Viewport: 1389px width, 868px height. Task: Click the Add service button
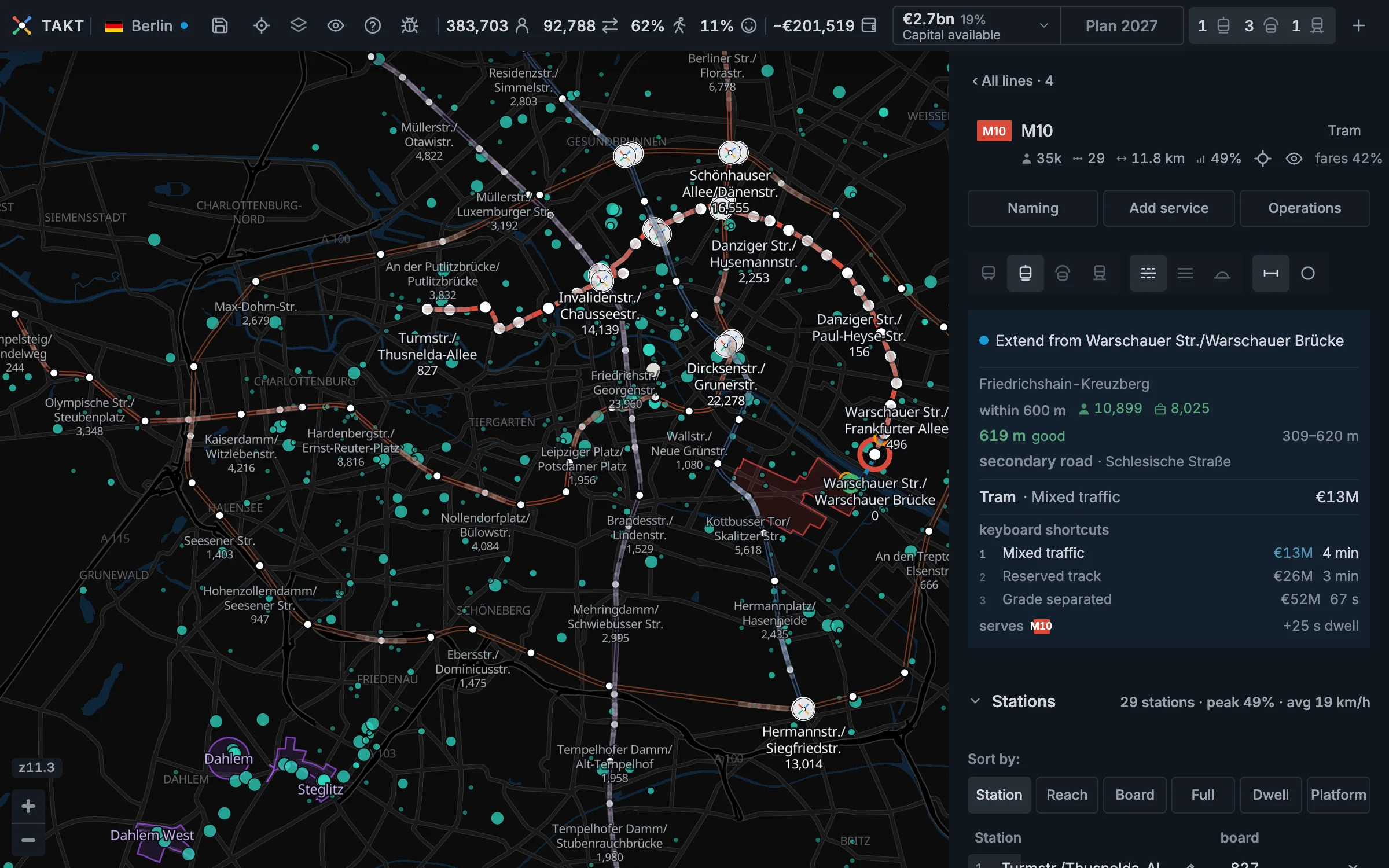click(x=1169, y=208)
